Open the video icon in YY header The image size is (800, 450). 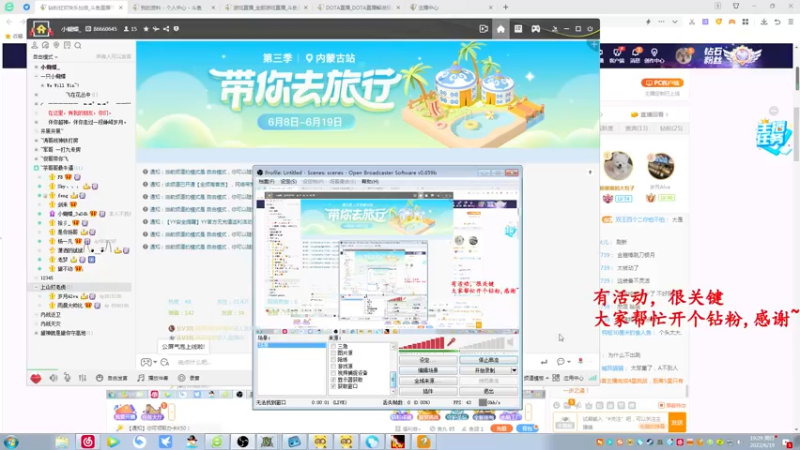point(484,29)
